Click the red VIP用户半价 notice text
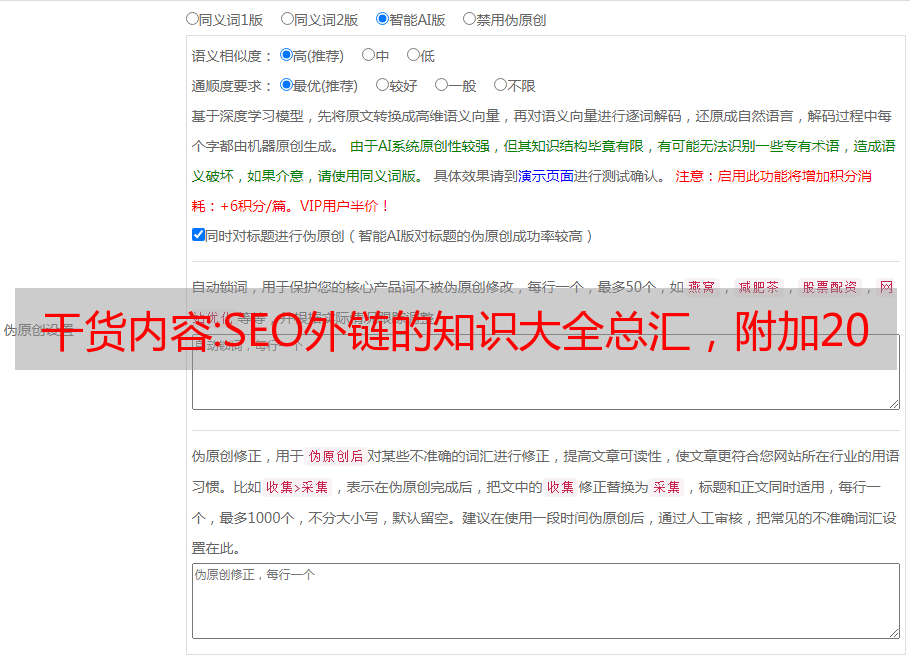The image size is (911, 658). tap(344, 206)
